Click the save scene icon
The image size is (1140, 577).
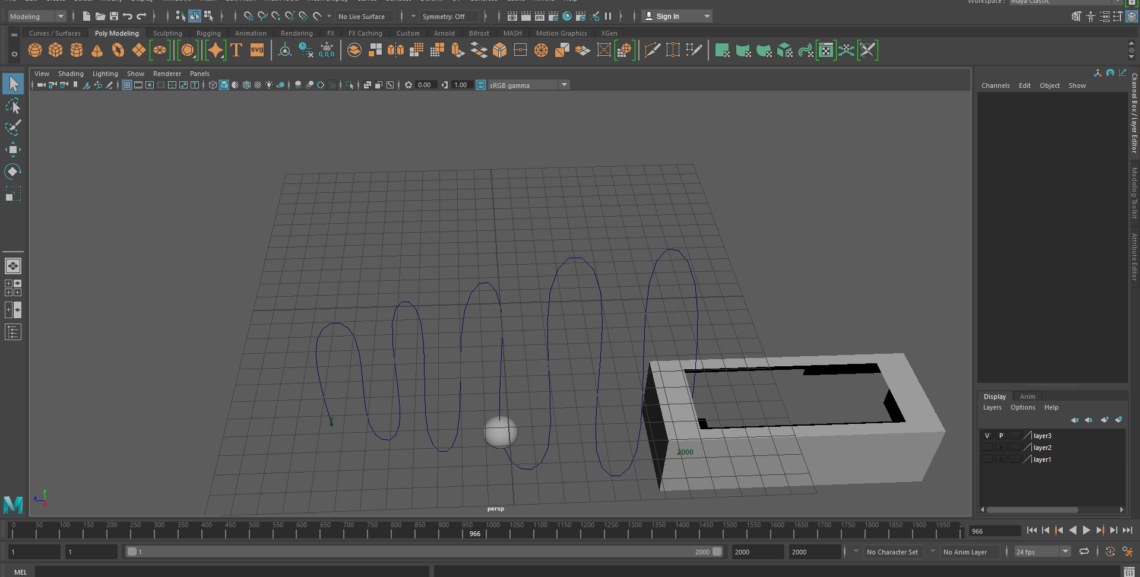tap(113, 17)
